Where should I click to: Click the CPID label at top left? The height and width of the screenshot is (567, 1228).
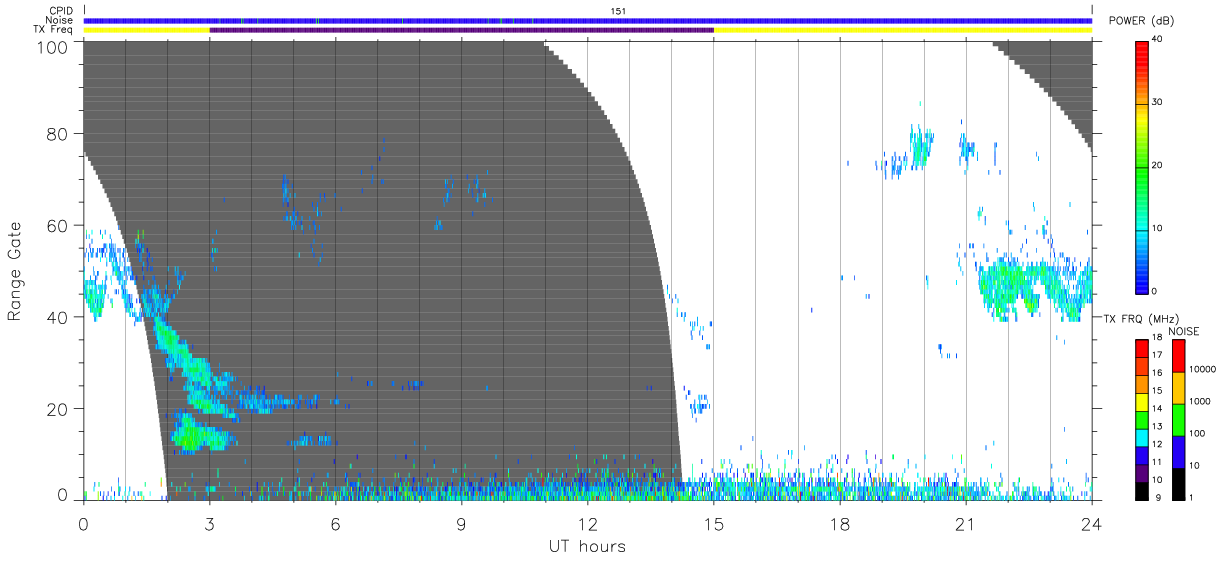pyautogui.click(x=62, y=11)
